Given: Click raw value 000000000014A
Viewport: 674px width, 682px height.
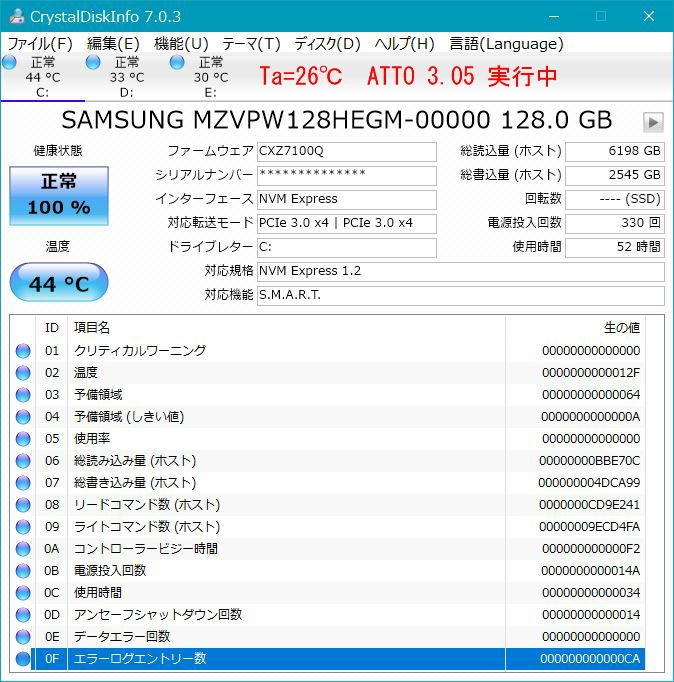Looking at the screenshot, I should 591,571.
